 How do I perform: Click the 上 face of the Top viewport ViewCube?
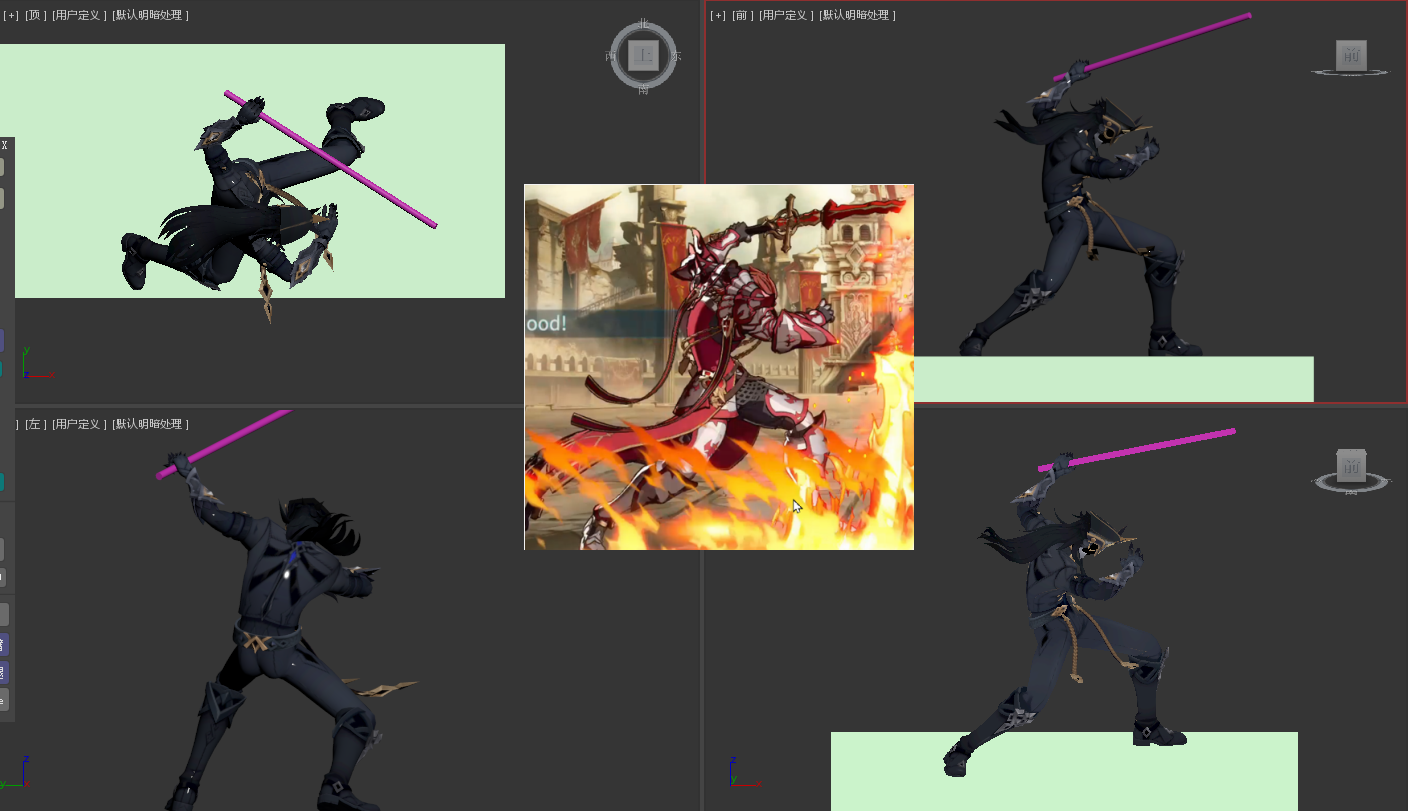(x=643, y=56)
